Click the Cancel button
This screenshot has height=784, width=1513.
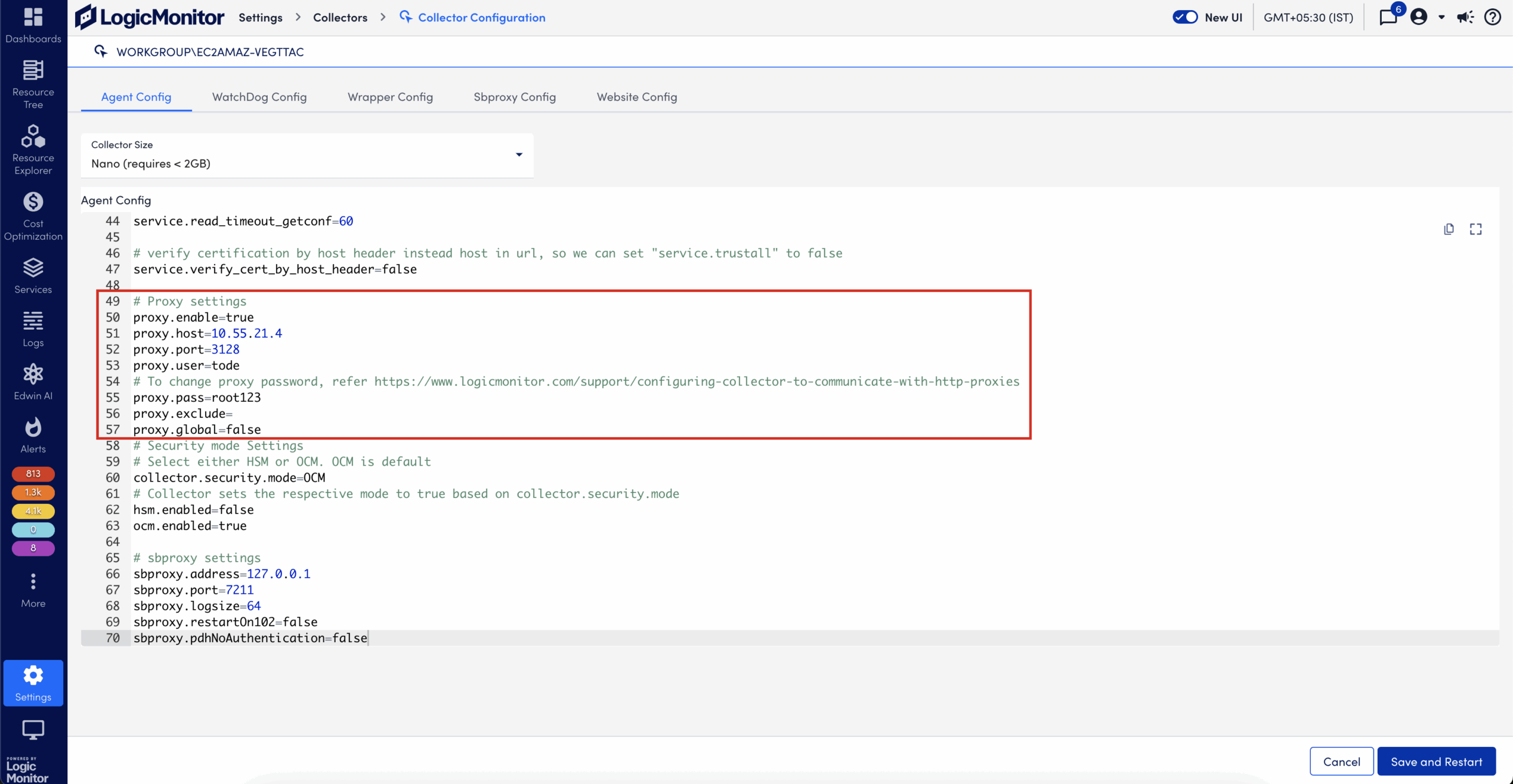coord(1342,761)
